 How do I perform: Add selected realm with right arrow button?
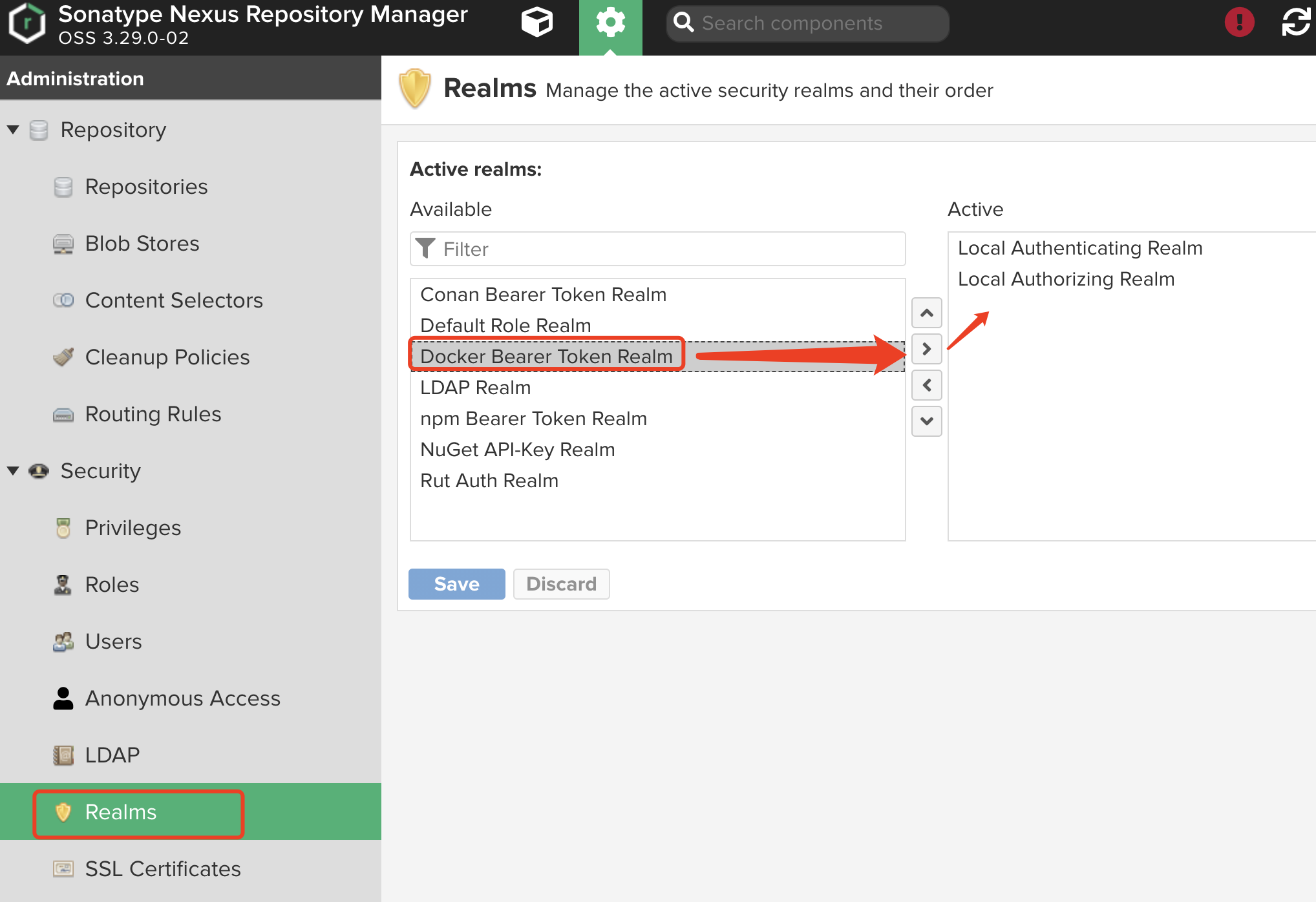point(926,349)
